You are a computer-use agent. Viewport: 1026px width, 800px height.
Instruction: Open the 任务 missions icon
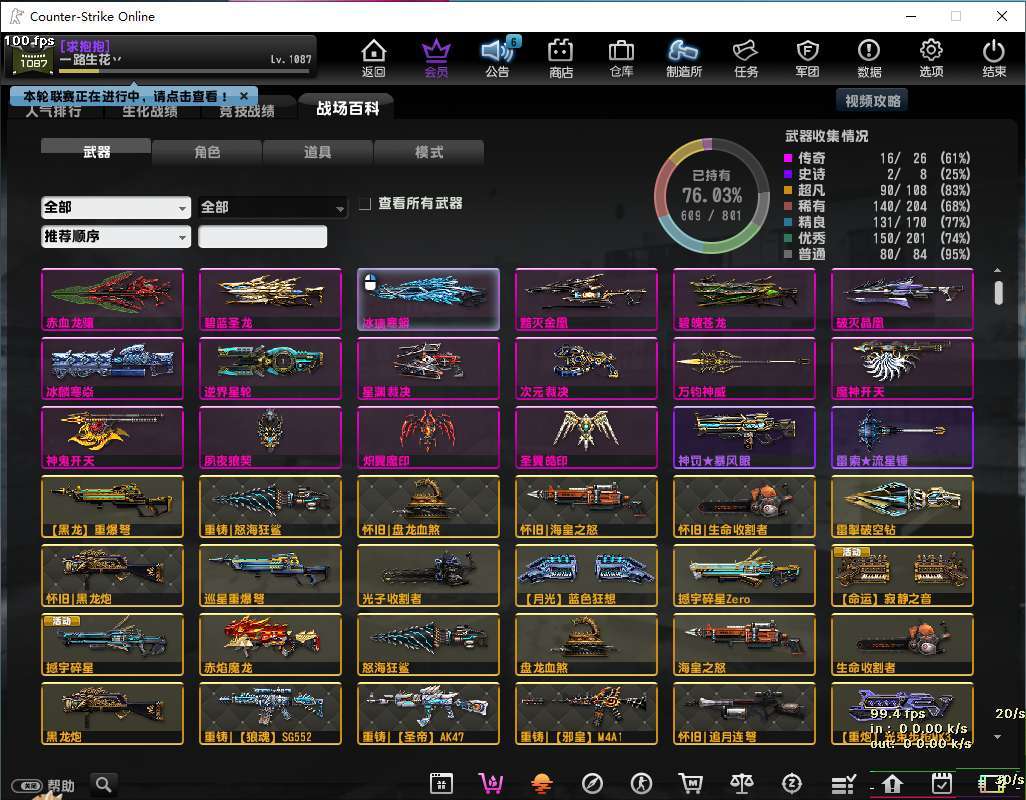[746, 56]
